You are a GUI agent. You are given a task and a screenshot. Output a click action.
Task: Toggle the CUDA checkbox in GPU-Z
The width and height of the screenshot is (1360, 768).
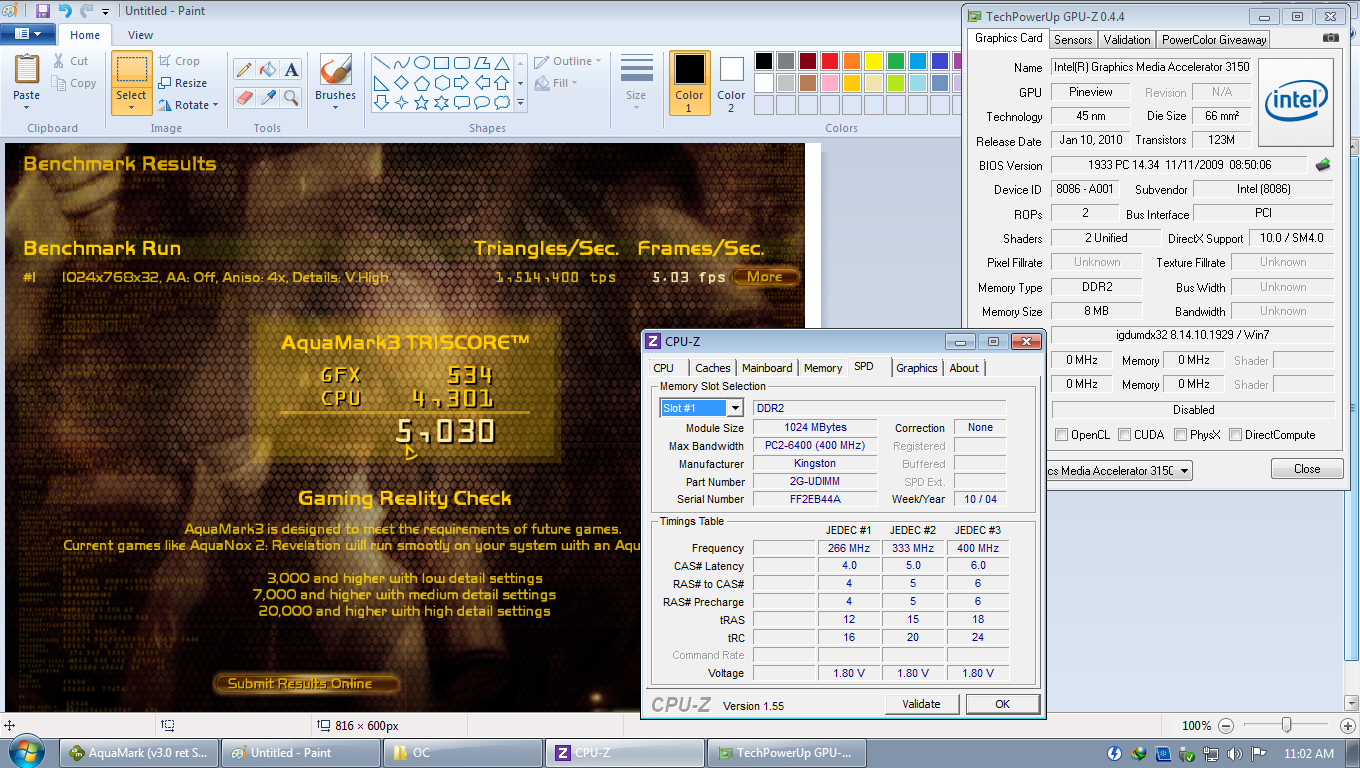pyautogui.click(x=1125, y=435)
